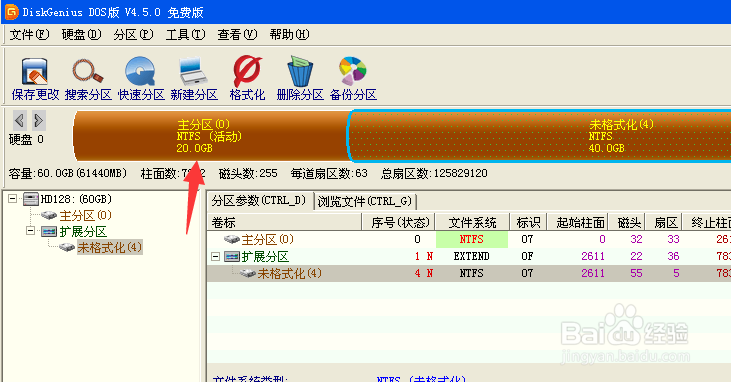The height and width of the screenshot is (382, 731).
Task: Click sector value 36 in the 扩展分区 row
Action: tap(673, 256)
